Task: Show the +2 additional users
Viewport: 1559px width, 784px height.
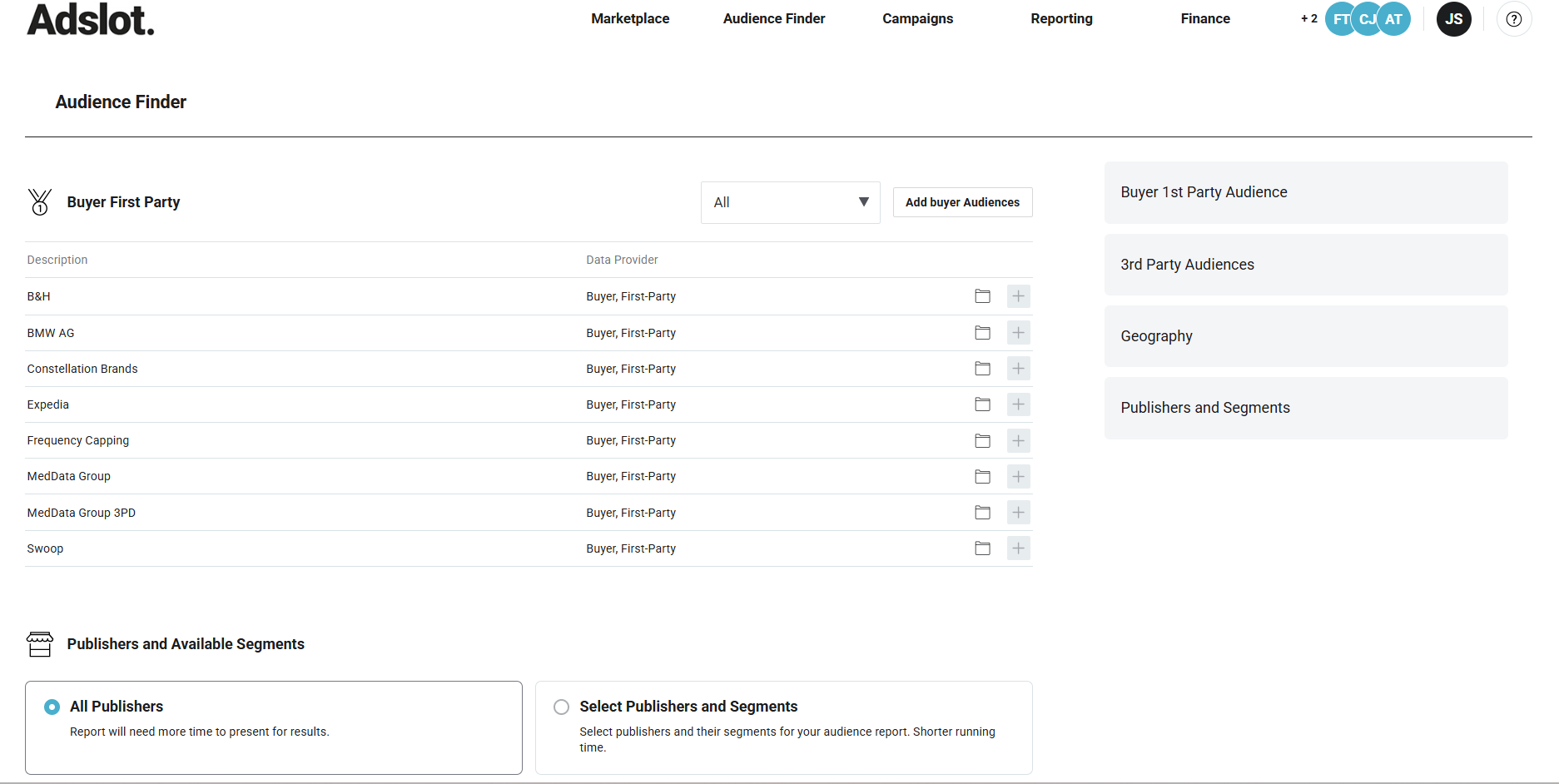Action: (1308, 18)
